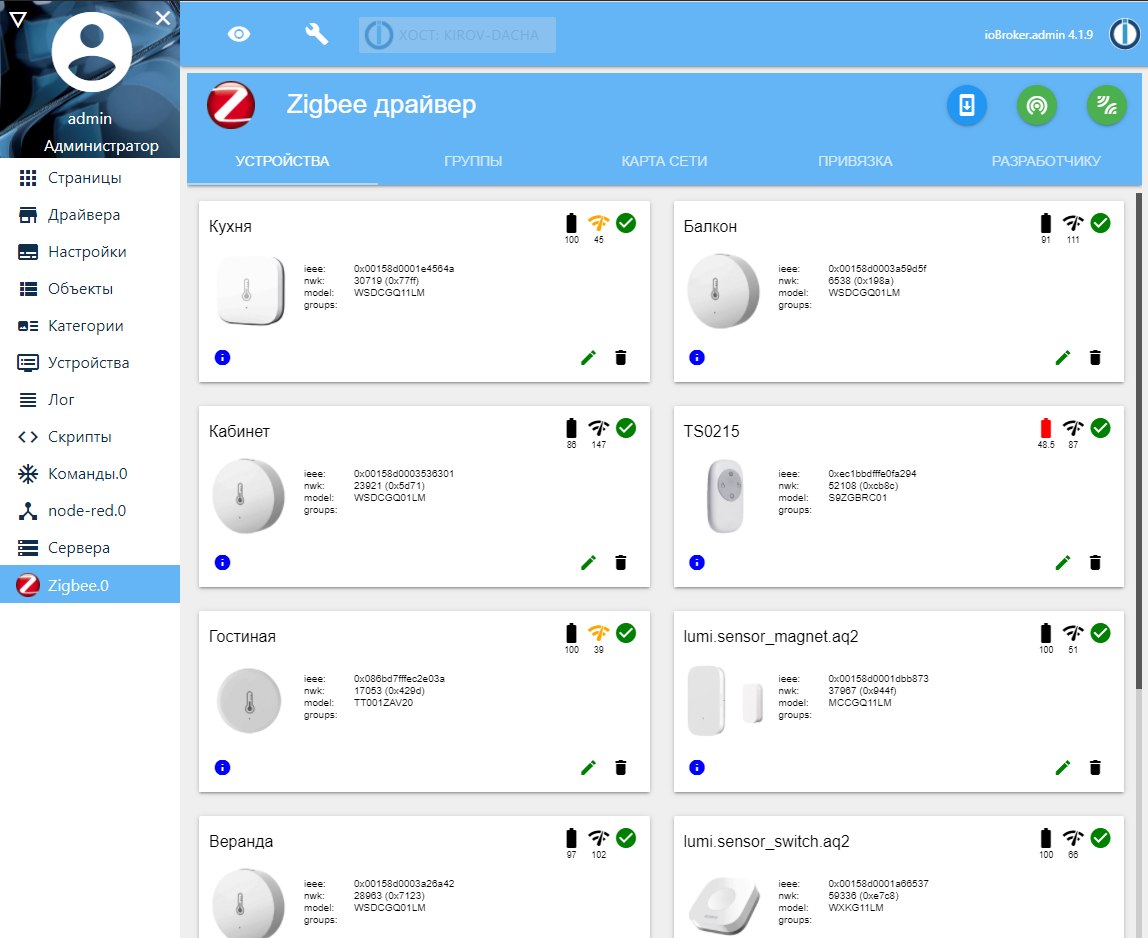Click the green pairing round button
This screenshot has width=1148, height=938.
tap(1037, 105)
